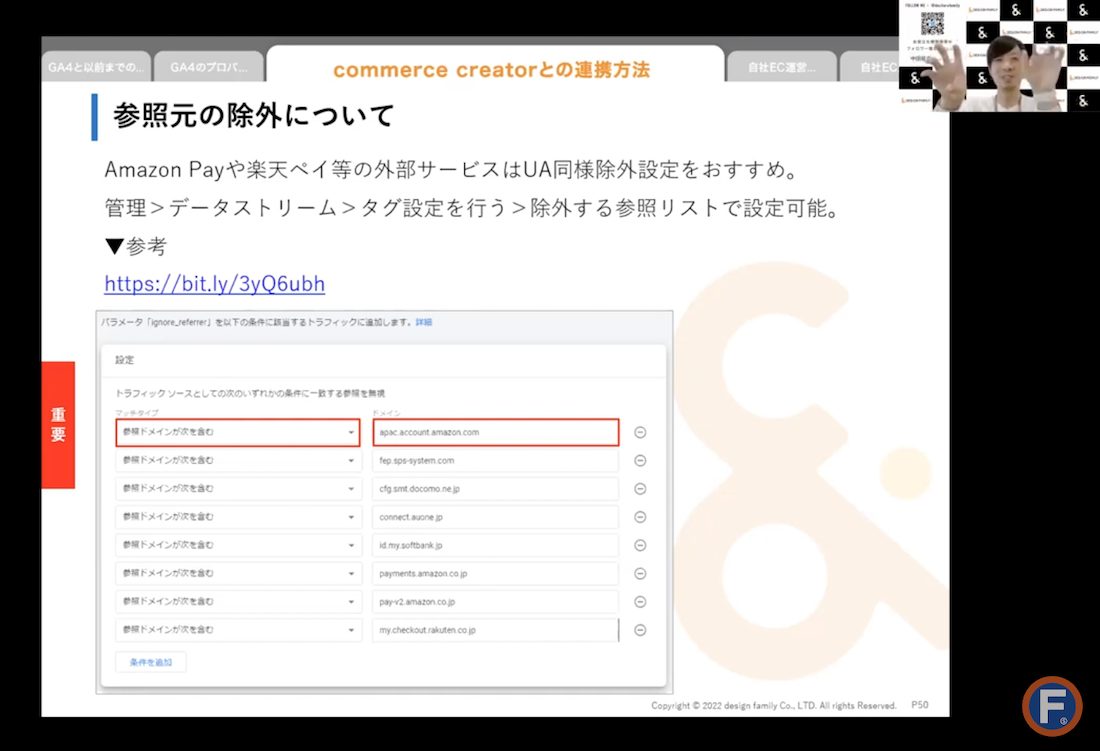The width and height of the screenshot is (1100, 751).
Task: Switch to the GA4のプロパ tab
Action: (x=209, y=67)
